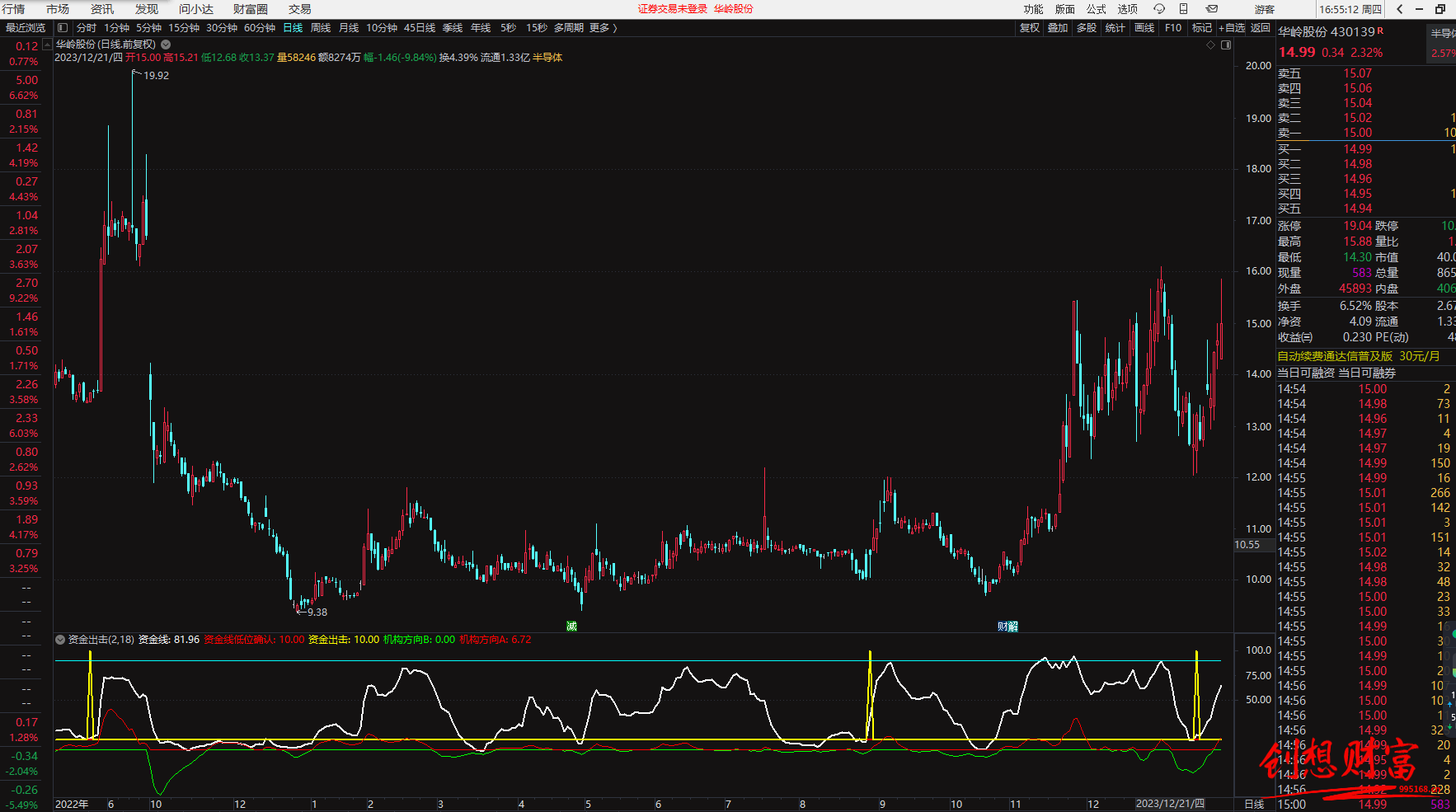
Task: Click the 最近浏览 header
Action: point(26,28)
